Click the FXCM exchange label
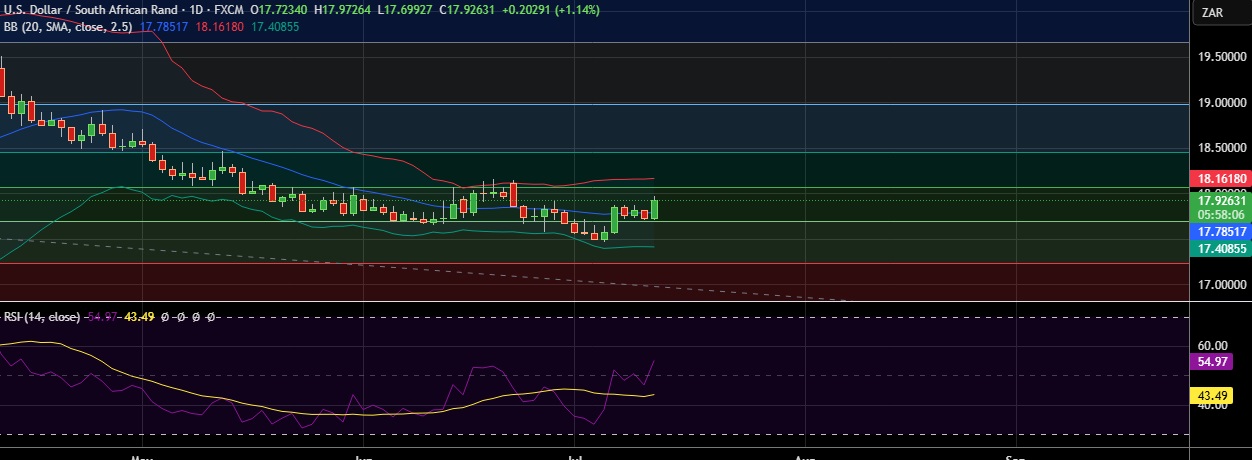1252x460 pixels. (x=227, y=10)
